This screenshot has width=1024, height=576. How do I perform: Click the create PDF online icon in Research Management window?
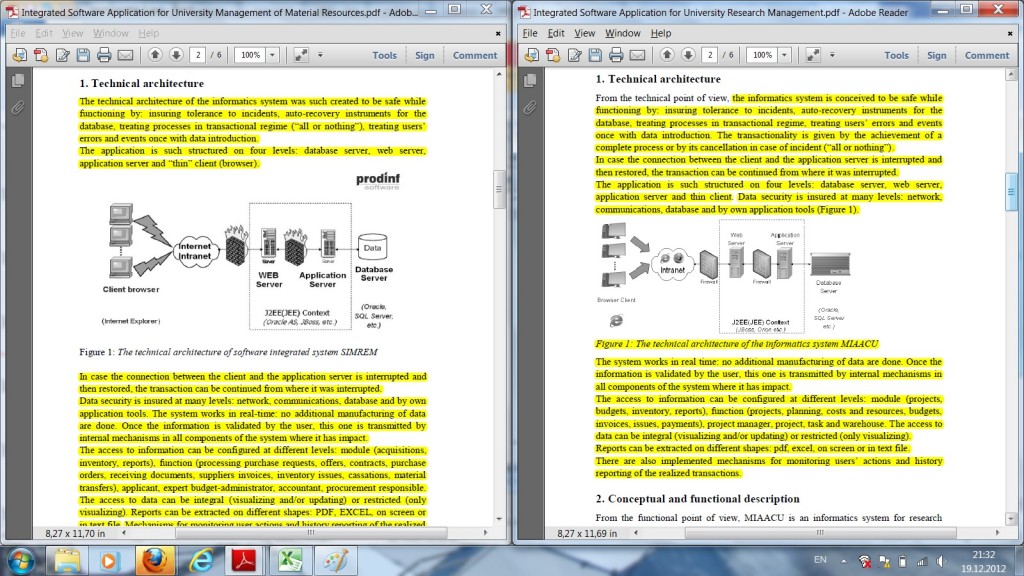(x=532, y=56)
